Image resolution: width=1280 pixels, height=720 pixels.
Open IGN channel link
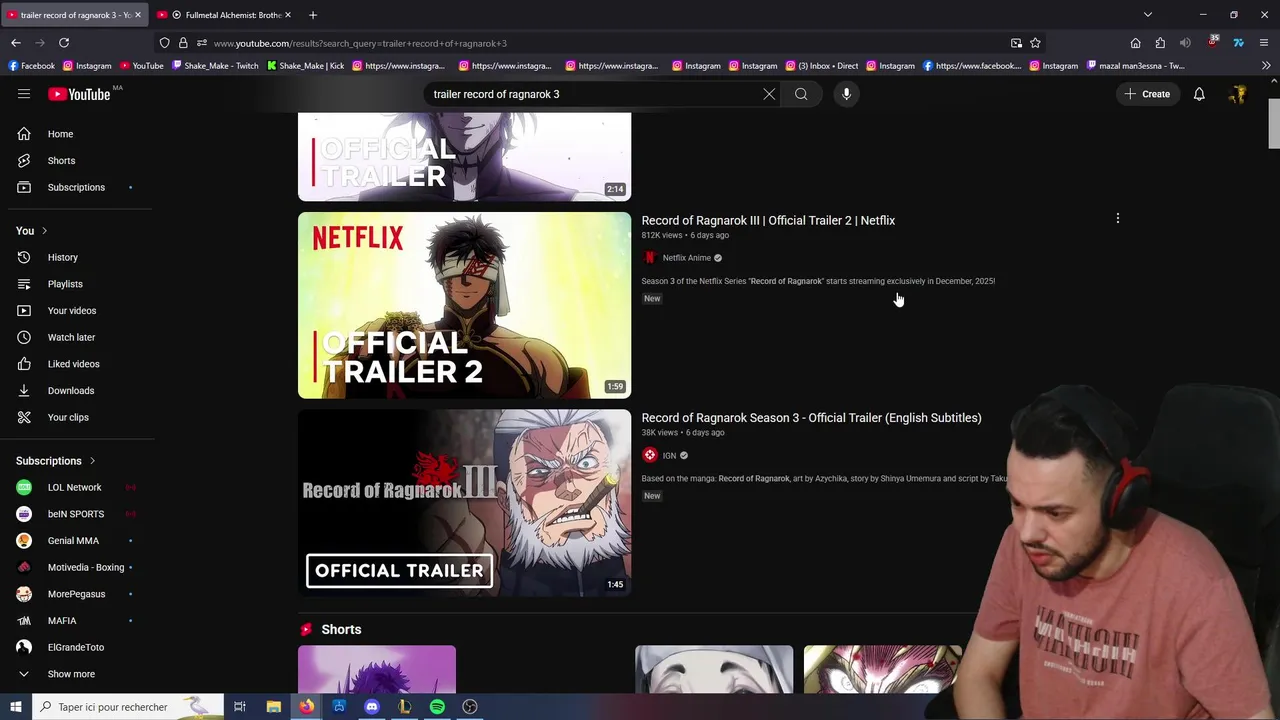669,456
